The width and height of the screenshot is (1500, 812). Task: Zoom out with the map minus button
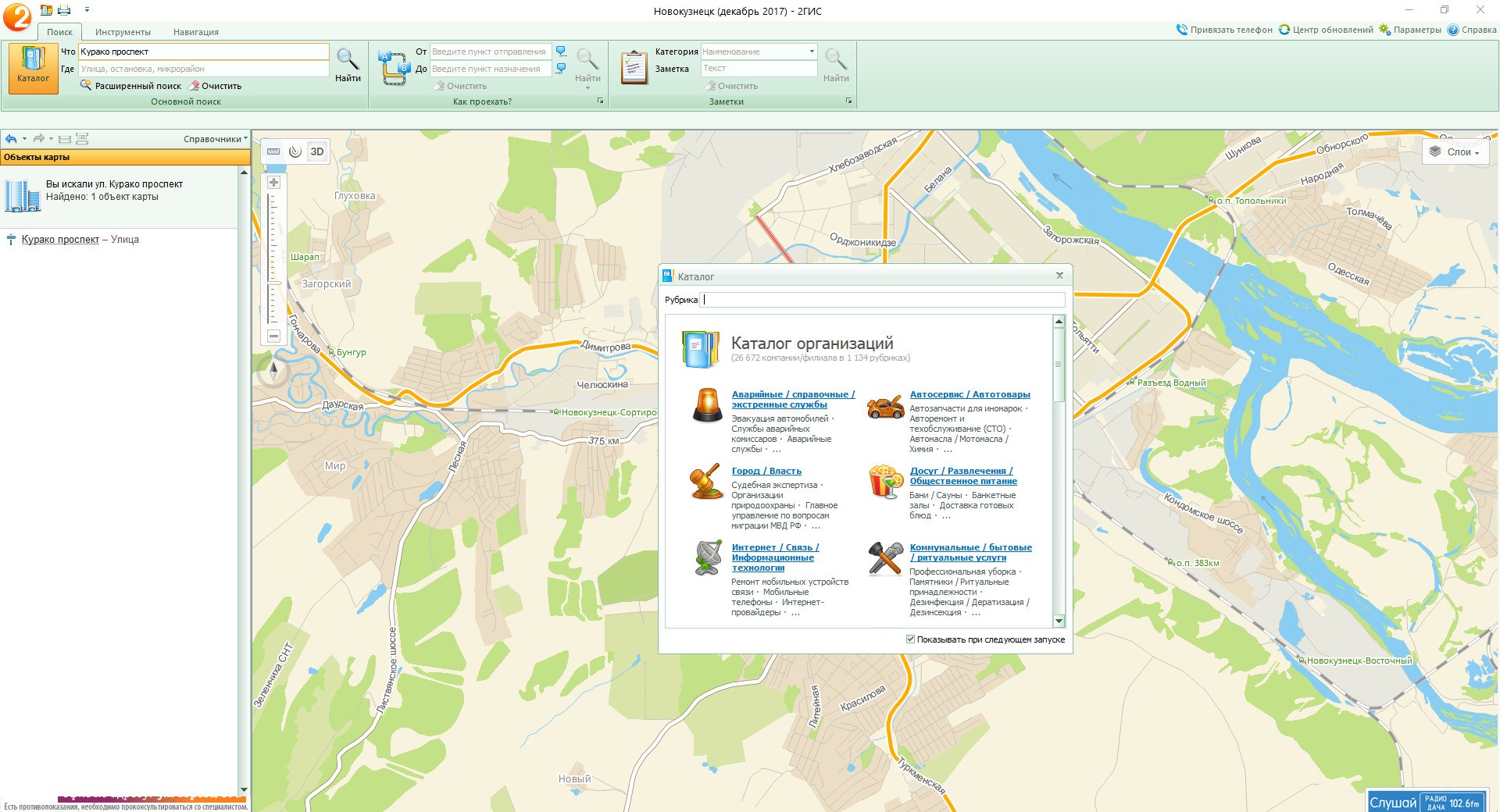pyautogui.click(x=273, y=336)
